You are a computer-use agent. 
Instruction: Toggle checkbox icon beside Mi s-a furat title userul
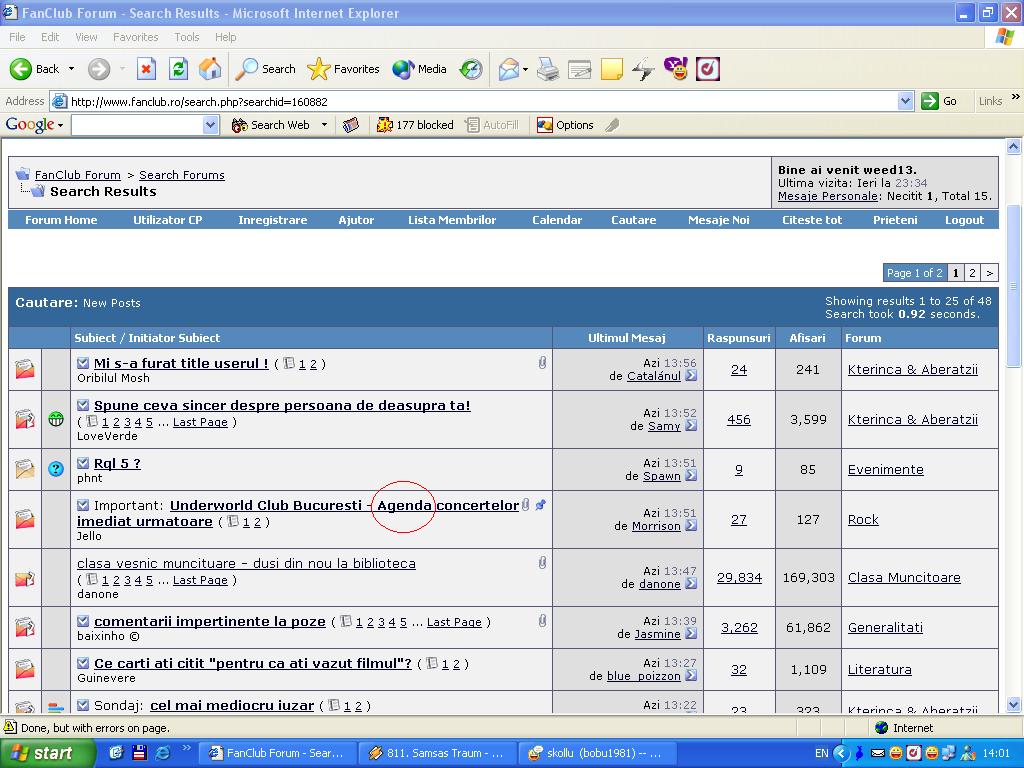click(83, 364)
